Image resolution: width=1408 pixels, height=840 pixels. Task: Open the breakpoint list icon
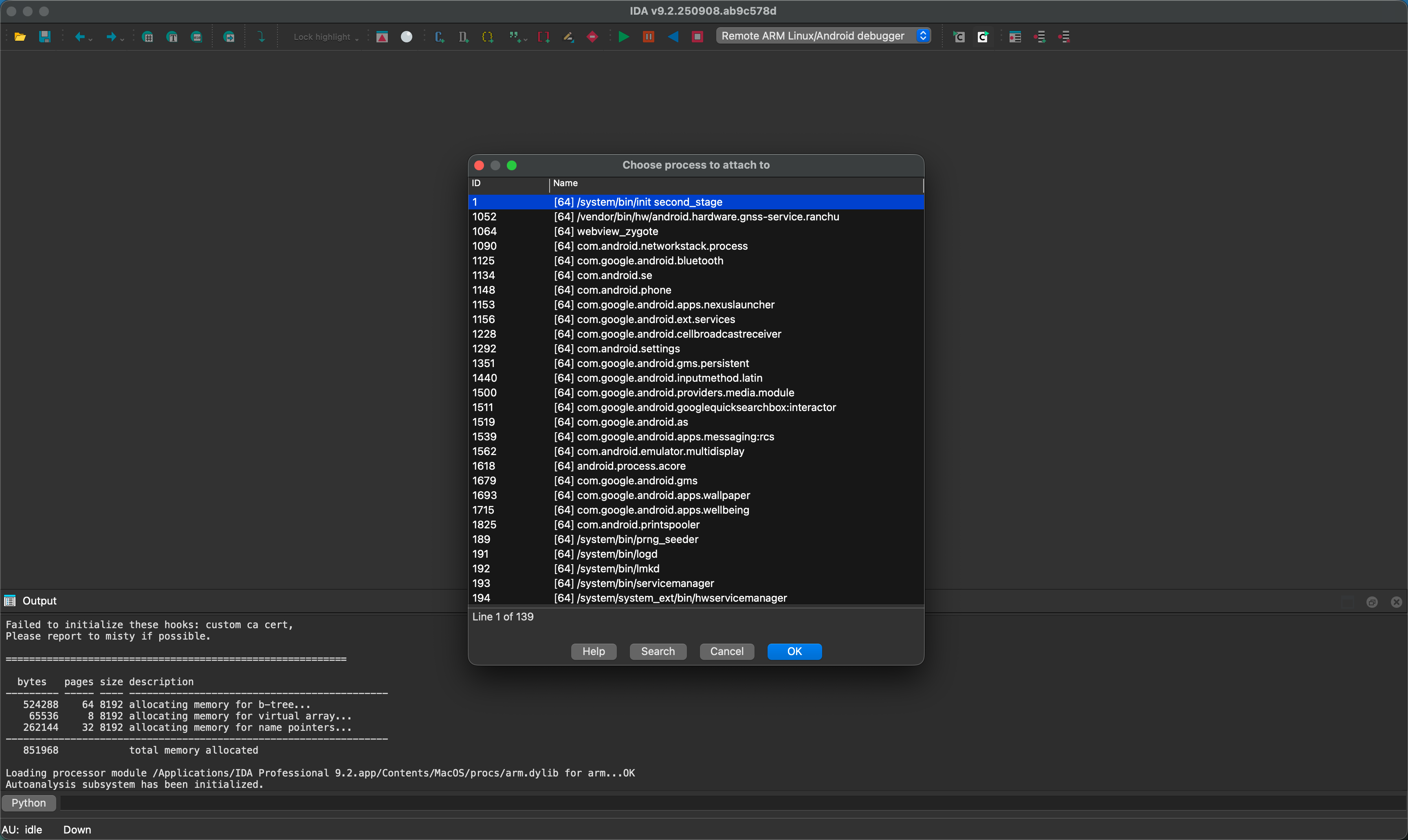pyautogui.click(x=1015, y=37)
